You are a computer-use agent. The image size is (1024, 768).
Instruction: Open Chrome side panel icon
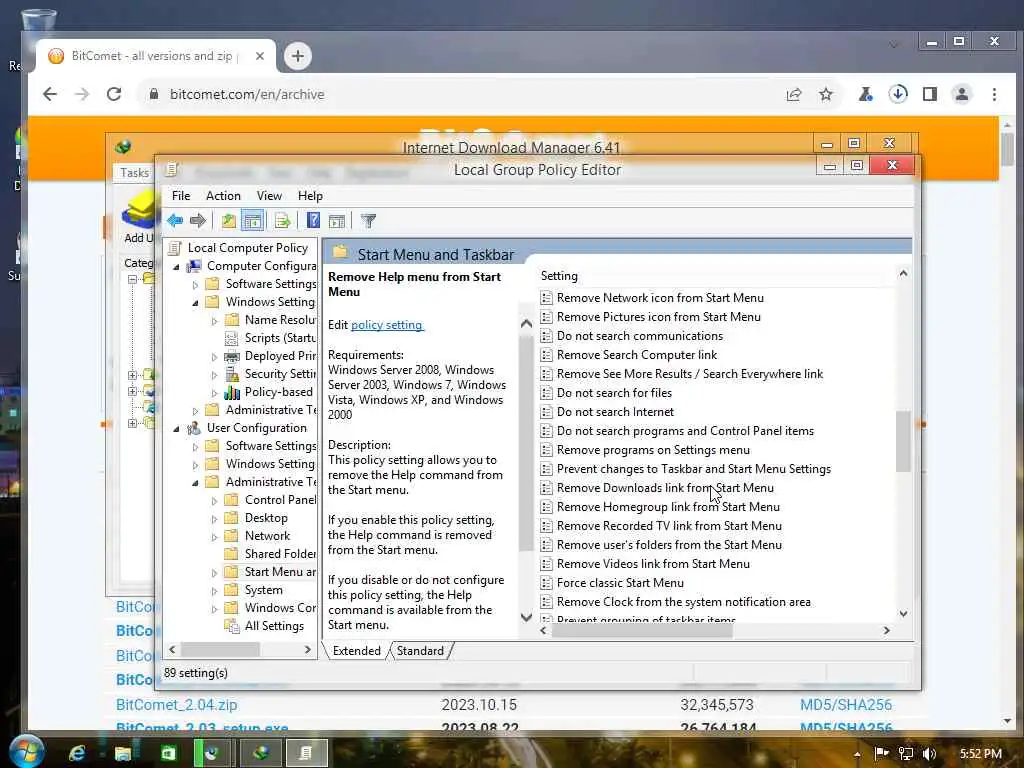coord(930,95)
